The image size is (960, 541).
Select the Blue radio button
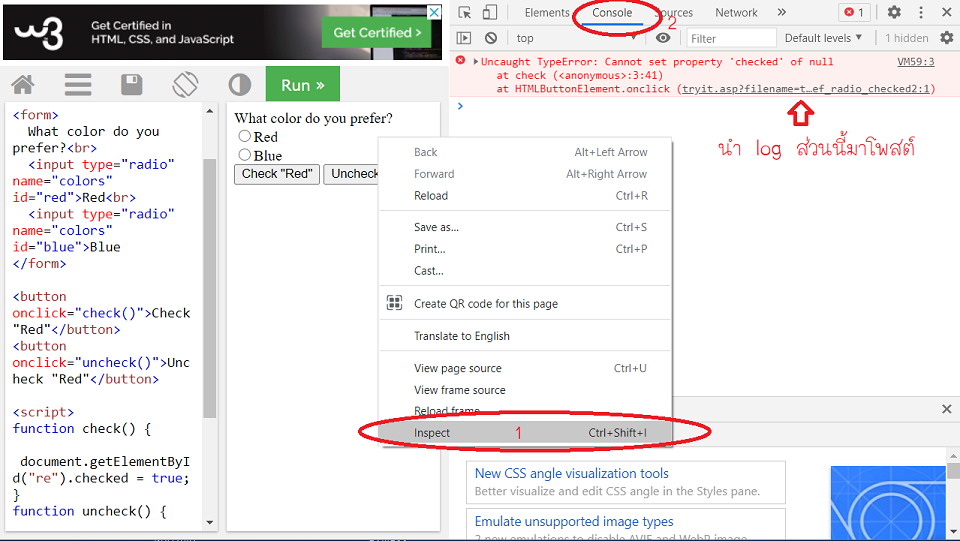[244, 155]
